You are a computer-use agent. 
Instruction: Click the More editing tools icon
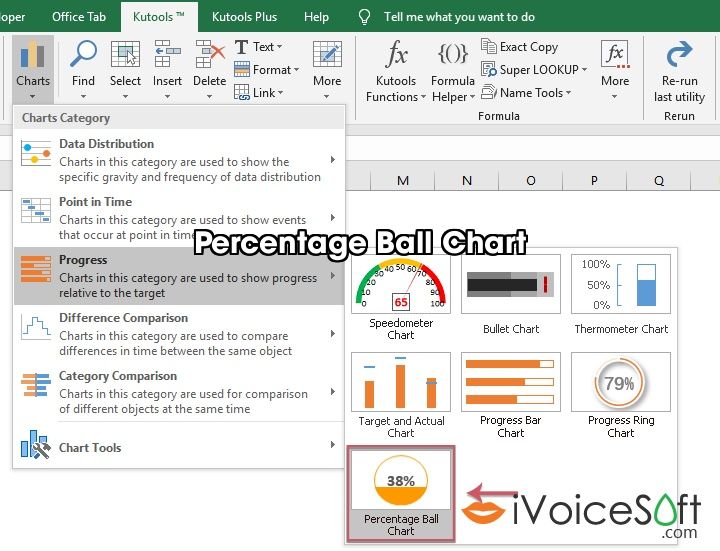pyautogui.click(x=327, y=54)
